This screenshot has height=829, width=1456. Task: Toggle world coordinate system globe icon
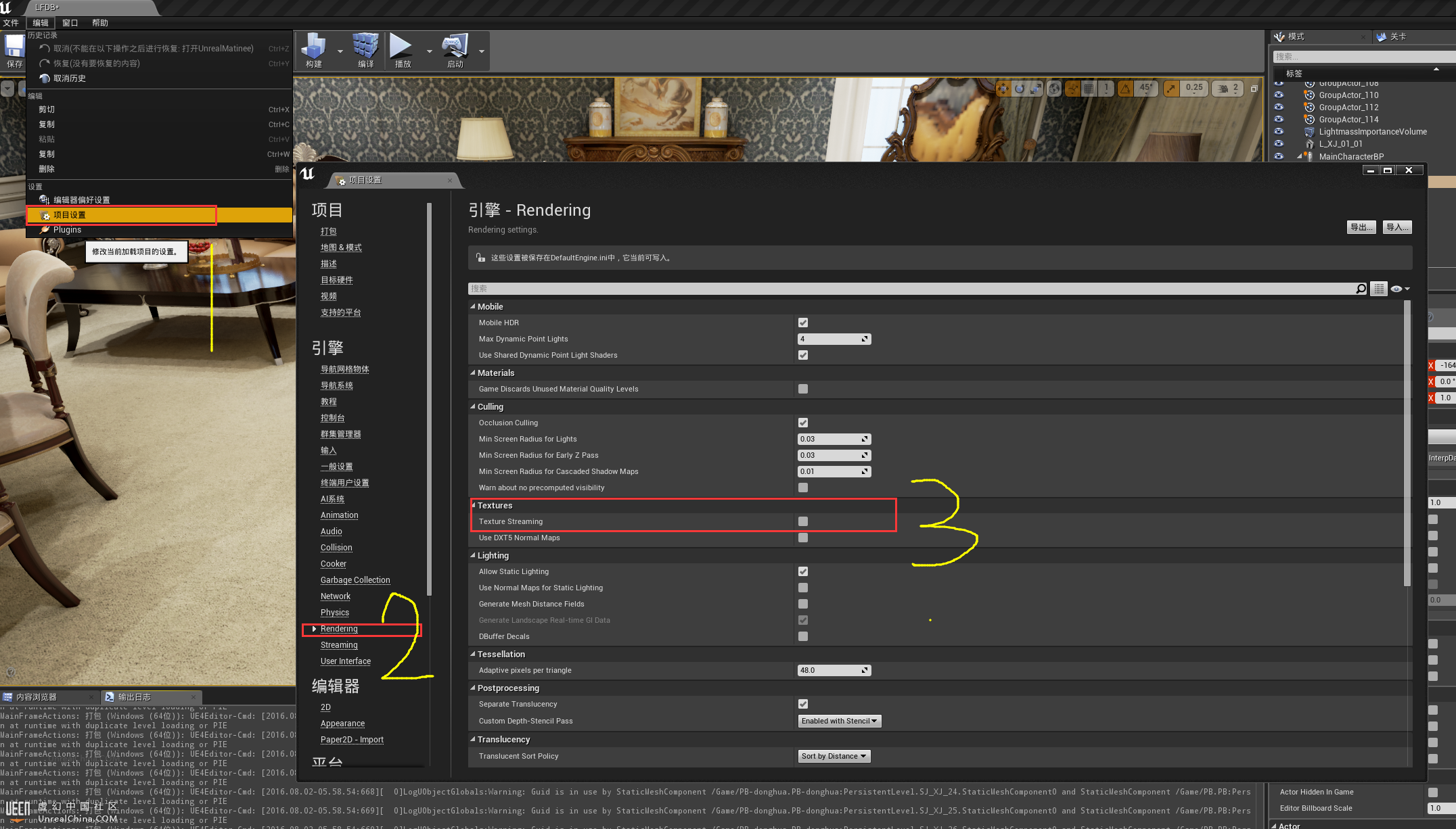(x=1054, y=89)
